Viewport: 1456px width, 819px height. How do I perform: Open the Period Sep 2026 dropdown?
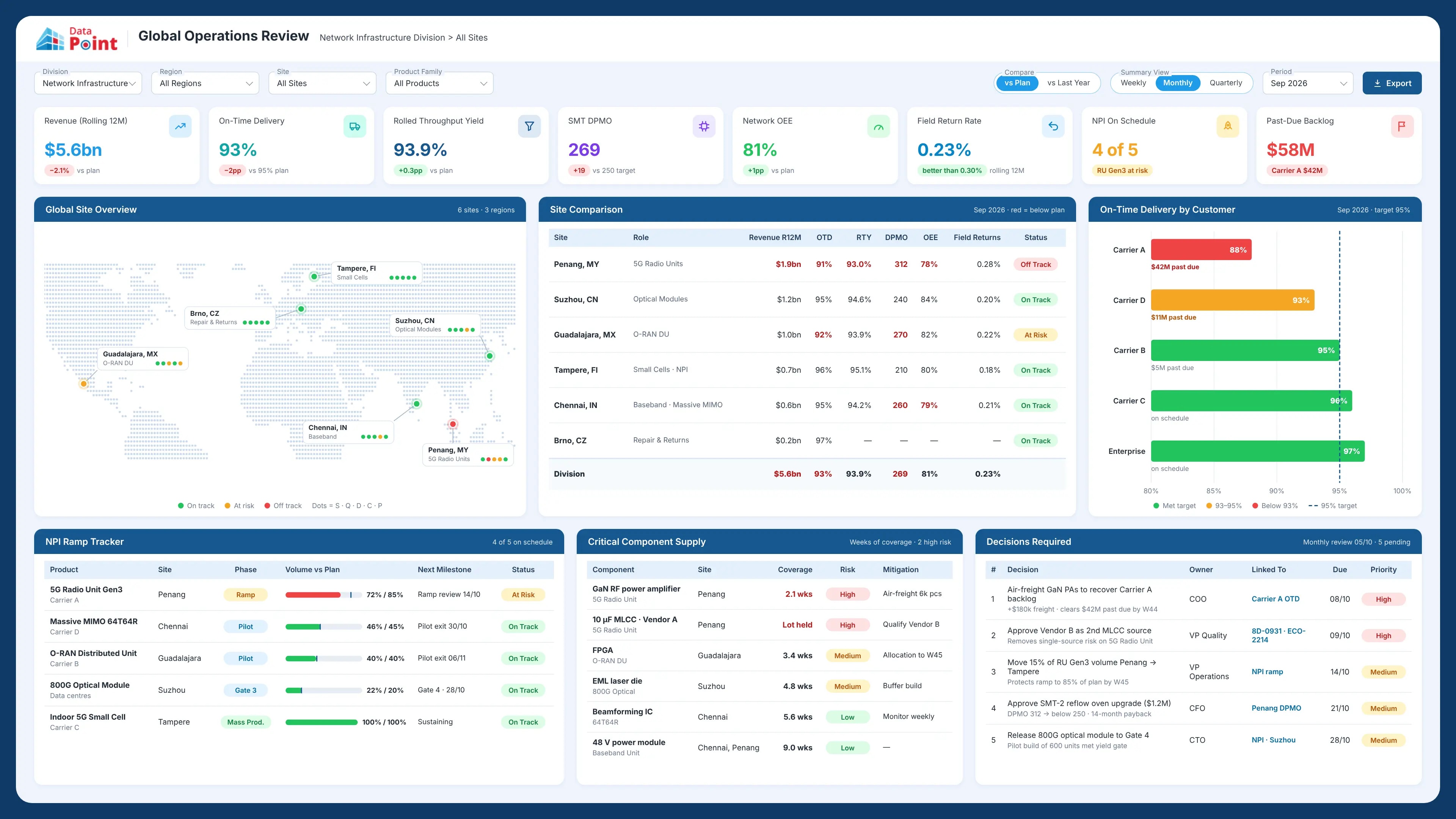(x=1308, y=83)
